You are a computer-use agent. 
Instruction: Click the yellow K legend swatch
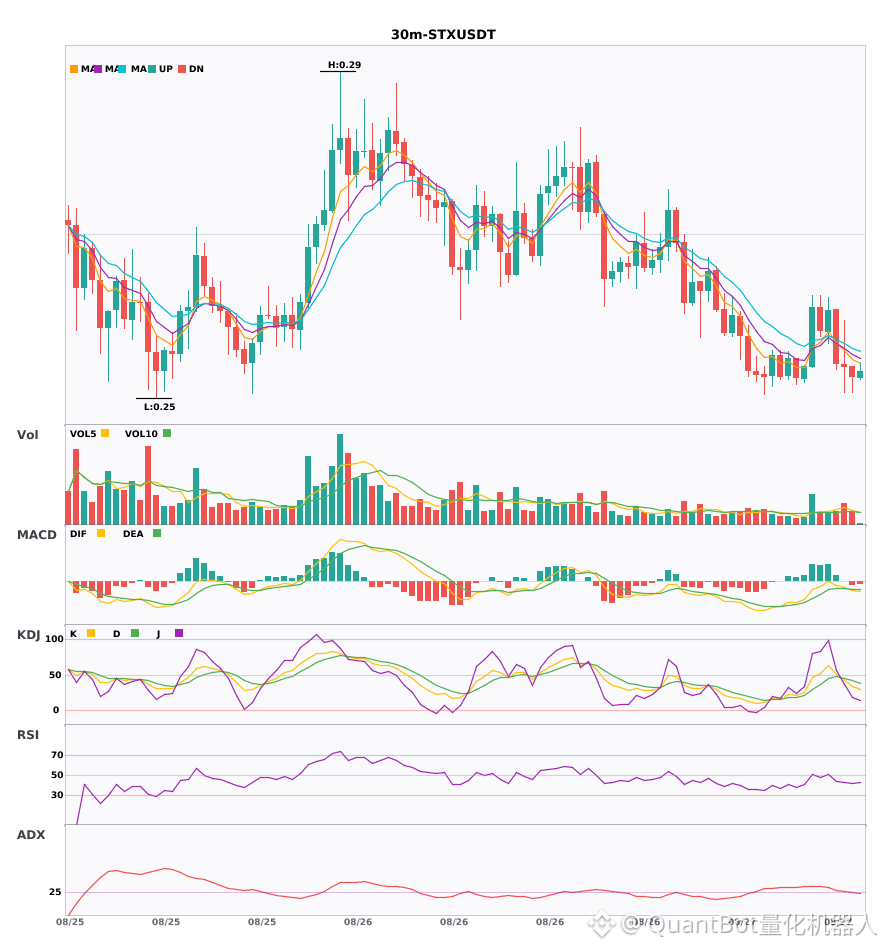click(x=91, y=633)
